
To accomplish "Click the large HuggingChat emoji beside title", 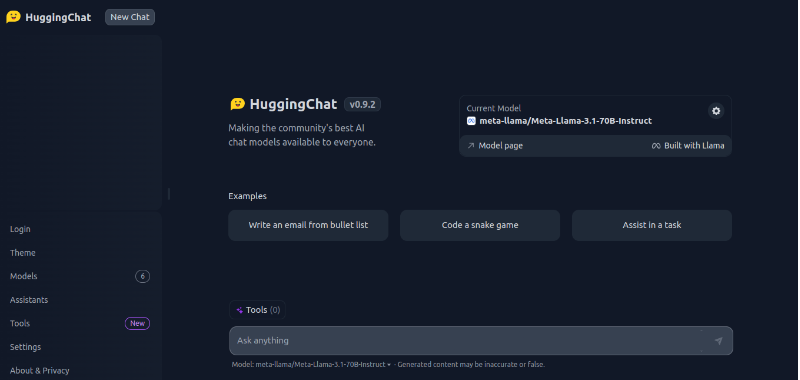I will pos(237,105).
